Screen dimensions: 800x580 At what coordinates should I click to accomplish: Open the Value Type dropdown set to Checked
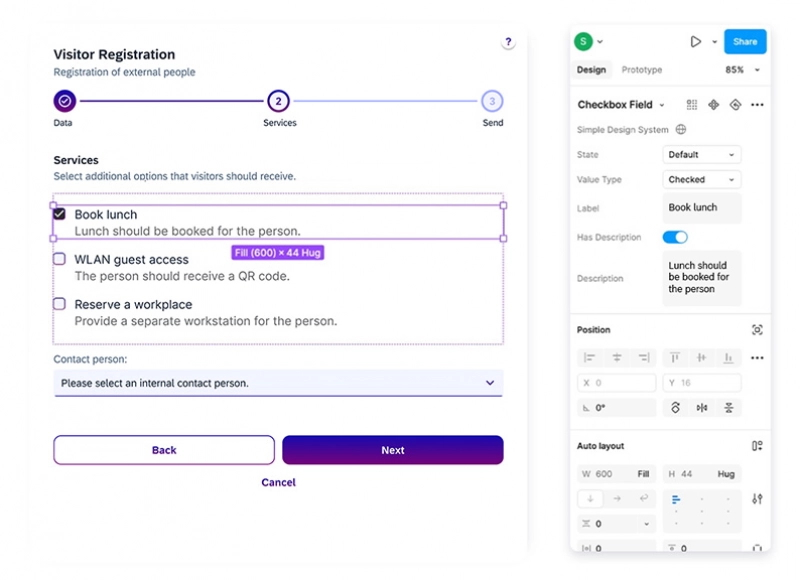pyautogui.click(x=702, y=180)
